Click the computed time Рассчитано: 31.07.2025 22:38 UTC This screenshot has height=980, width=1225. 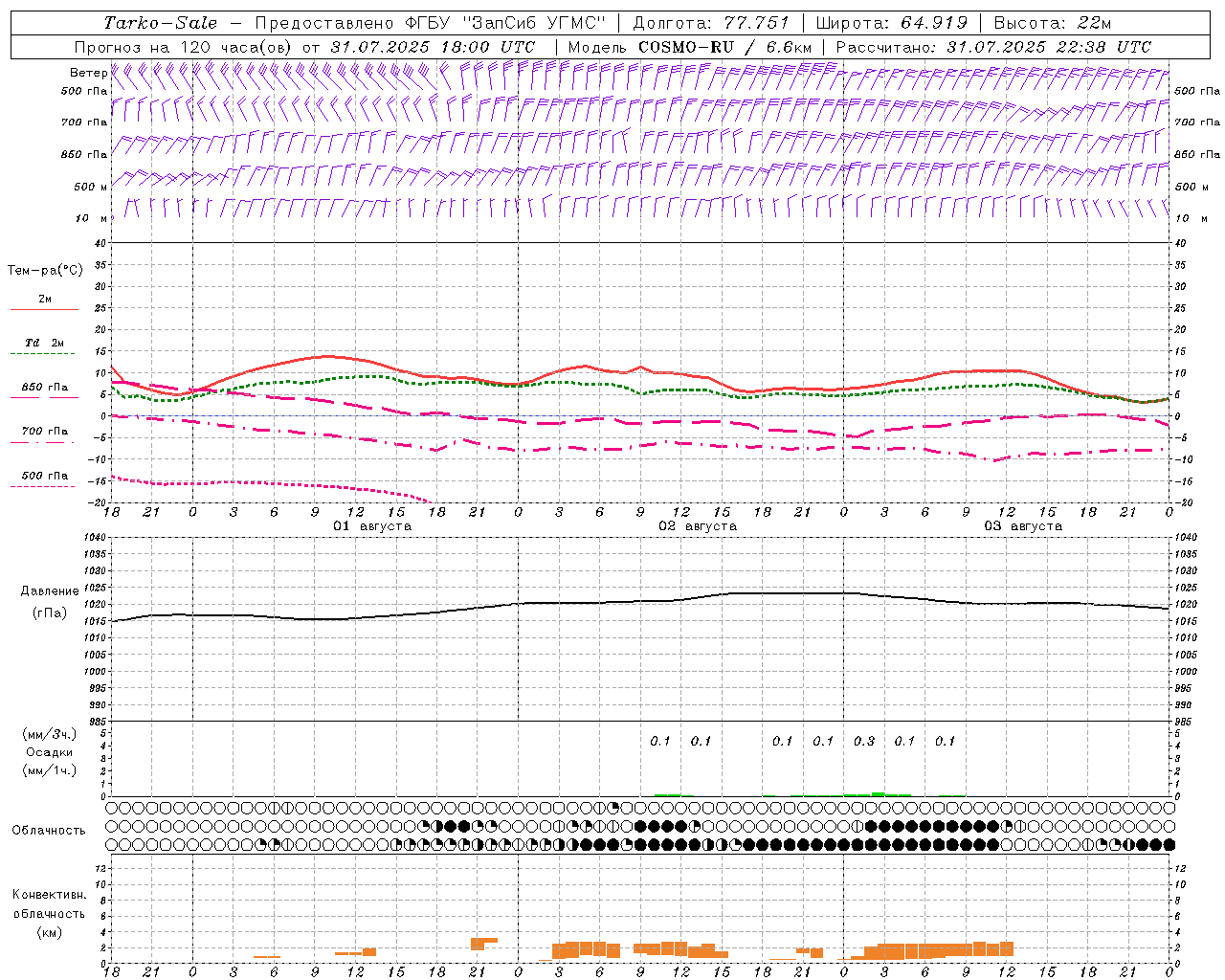(x=993, y=47)
